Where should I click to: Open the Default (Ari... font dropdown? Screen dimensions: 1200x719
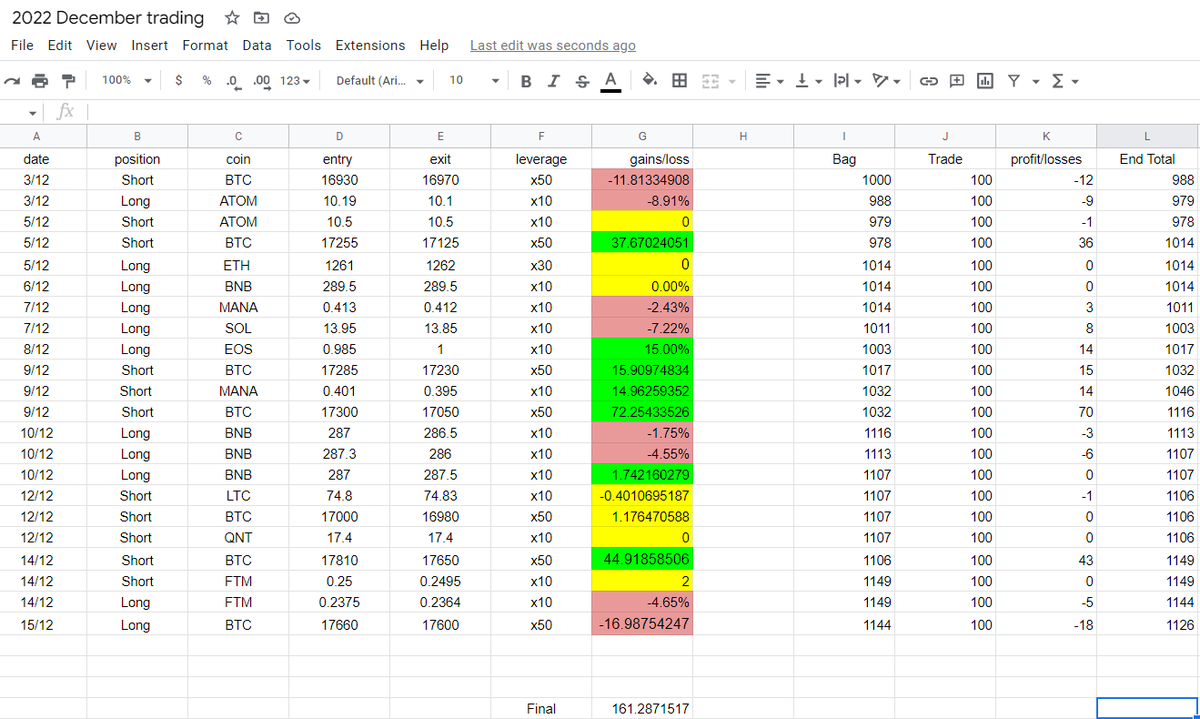[379, 80]
